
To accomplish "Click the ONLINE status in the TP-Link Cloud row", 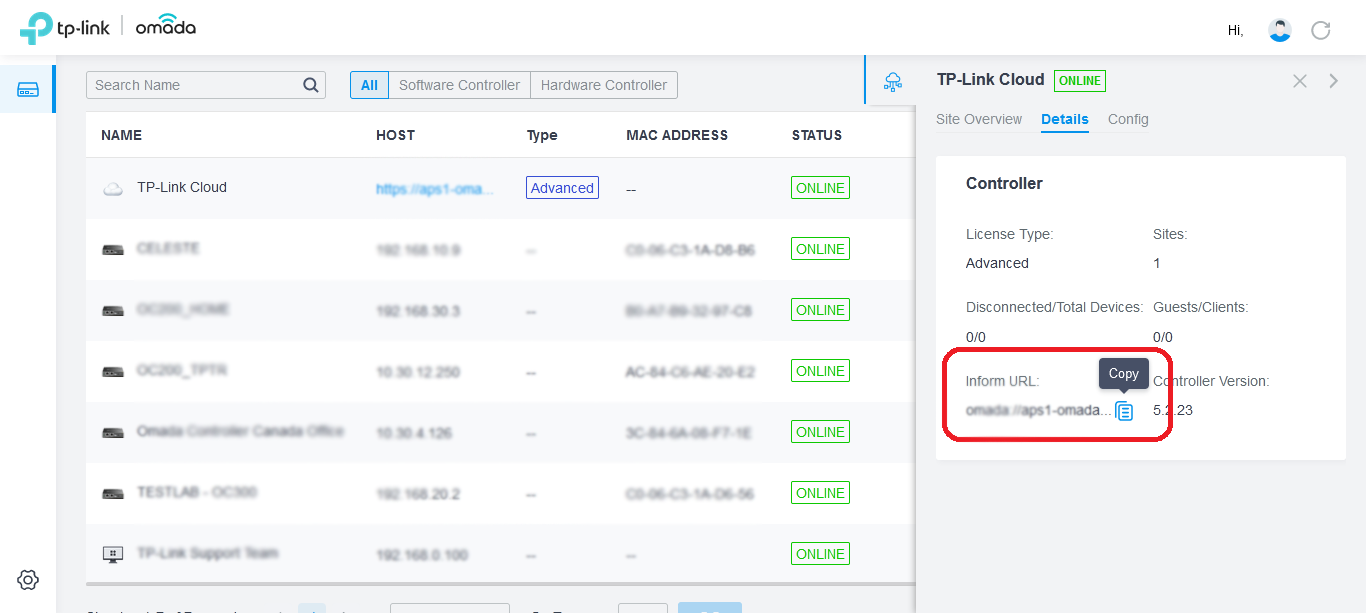I will pyautogui.click(x=820, y=188).
